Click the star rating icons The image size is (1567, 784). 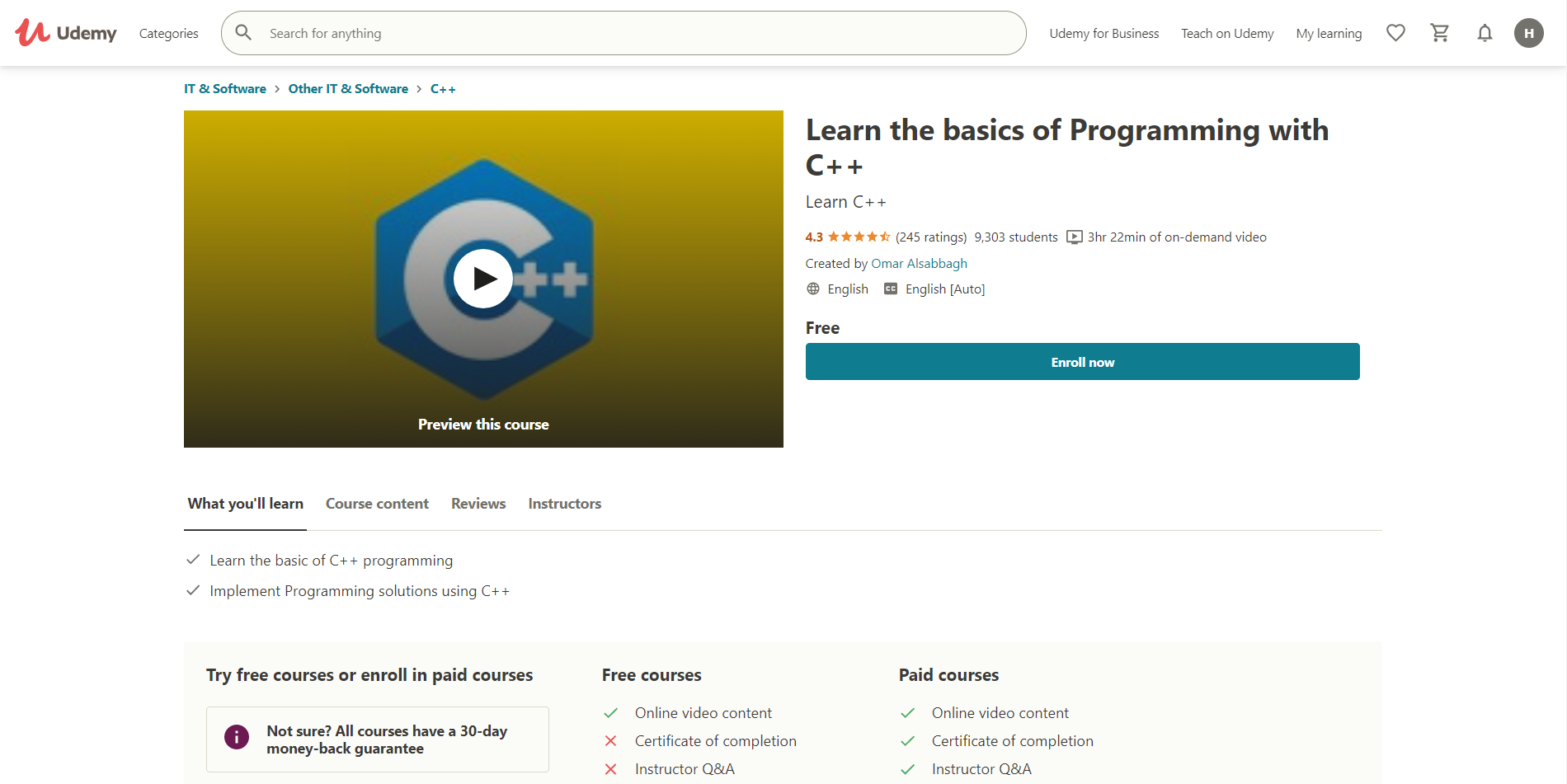click(859, 237)
